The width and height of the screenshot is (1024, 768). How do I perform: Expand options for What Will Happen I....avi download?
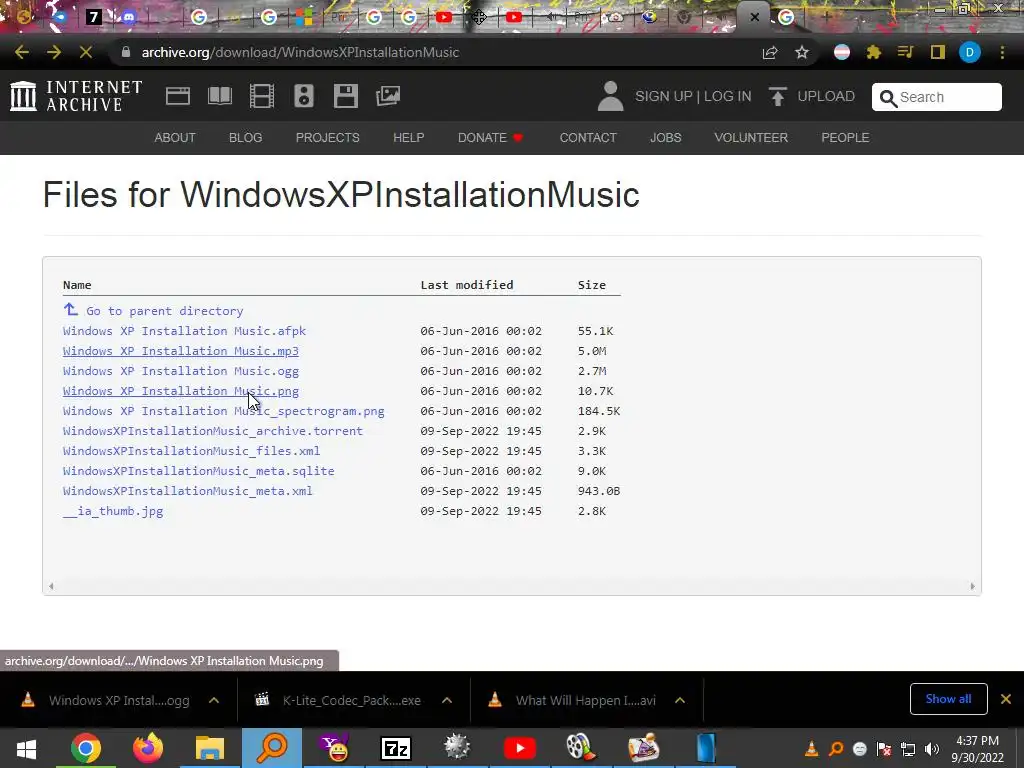pyautogui.click(x=680, y=700)
